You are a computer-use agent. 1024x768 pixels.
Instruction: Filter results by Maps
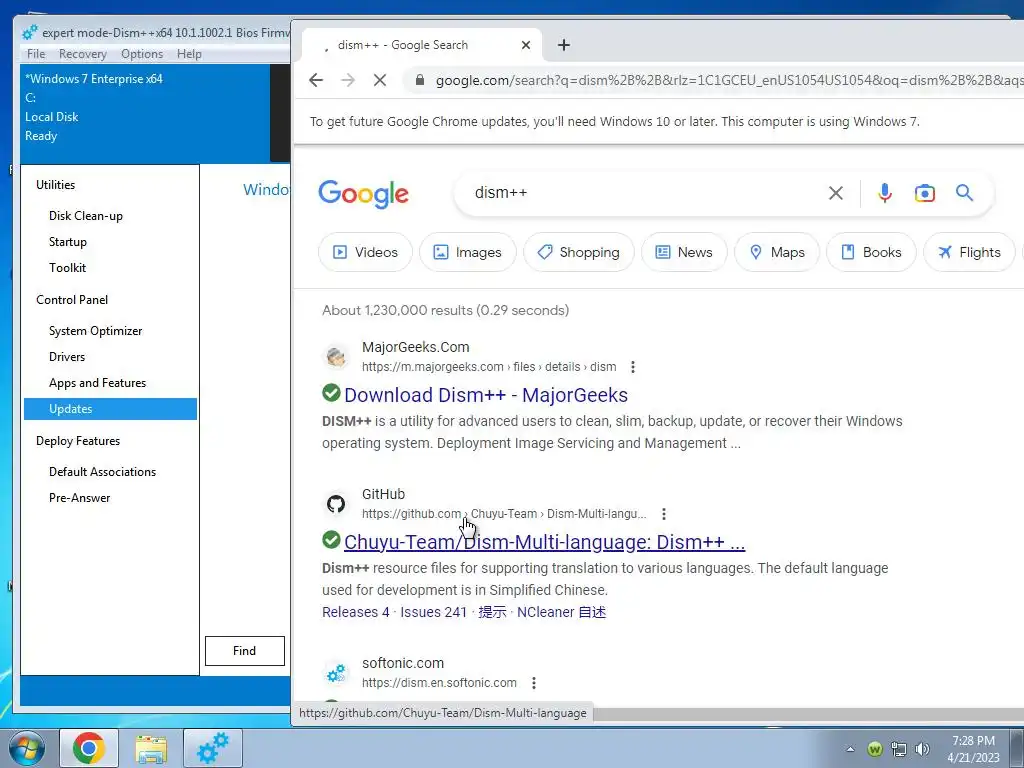[x=777, y=252]
